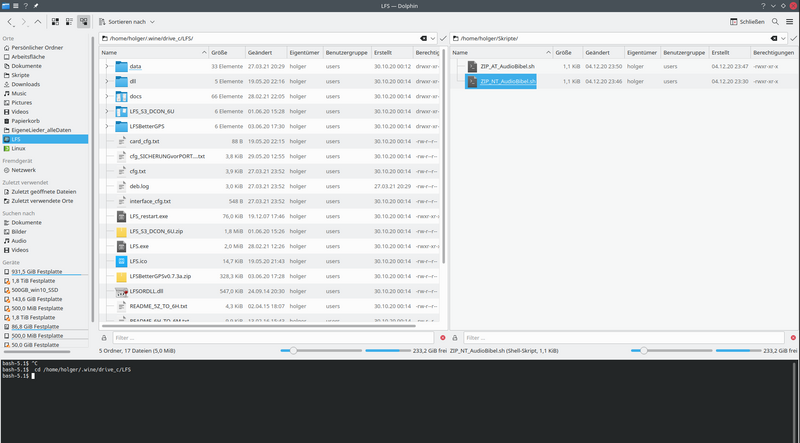Select the details view mode icon
Viewport: 800px width, 443px height.
(83, 21)
